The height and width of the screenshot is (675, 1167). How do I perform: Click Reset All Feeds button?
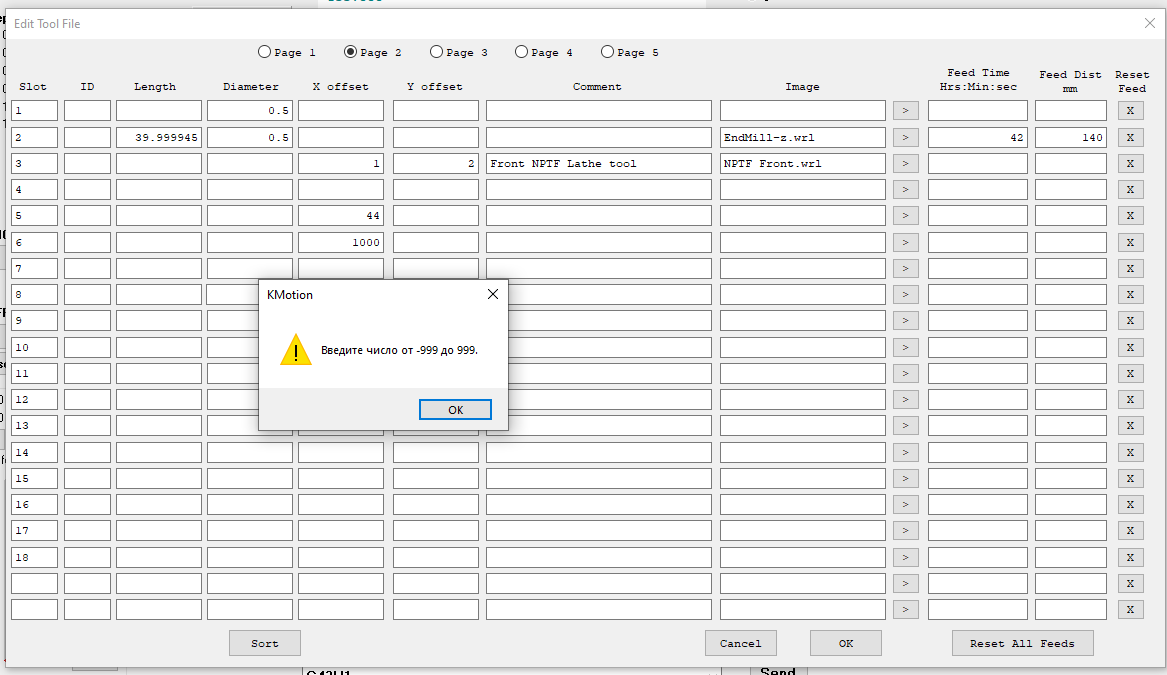click(1022, 643)
